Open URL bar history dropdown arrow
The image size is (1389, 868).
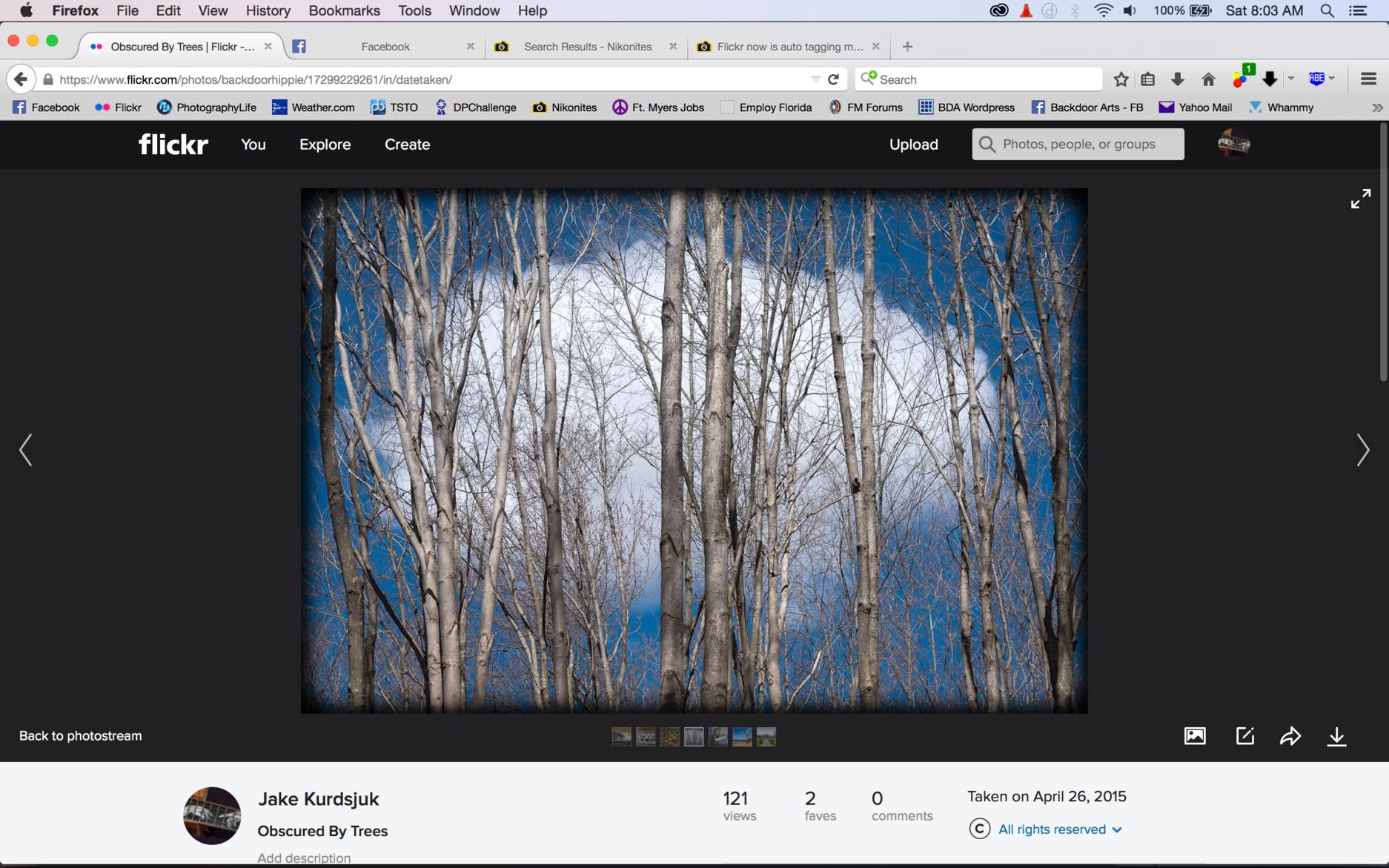(x=815, y=79)
